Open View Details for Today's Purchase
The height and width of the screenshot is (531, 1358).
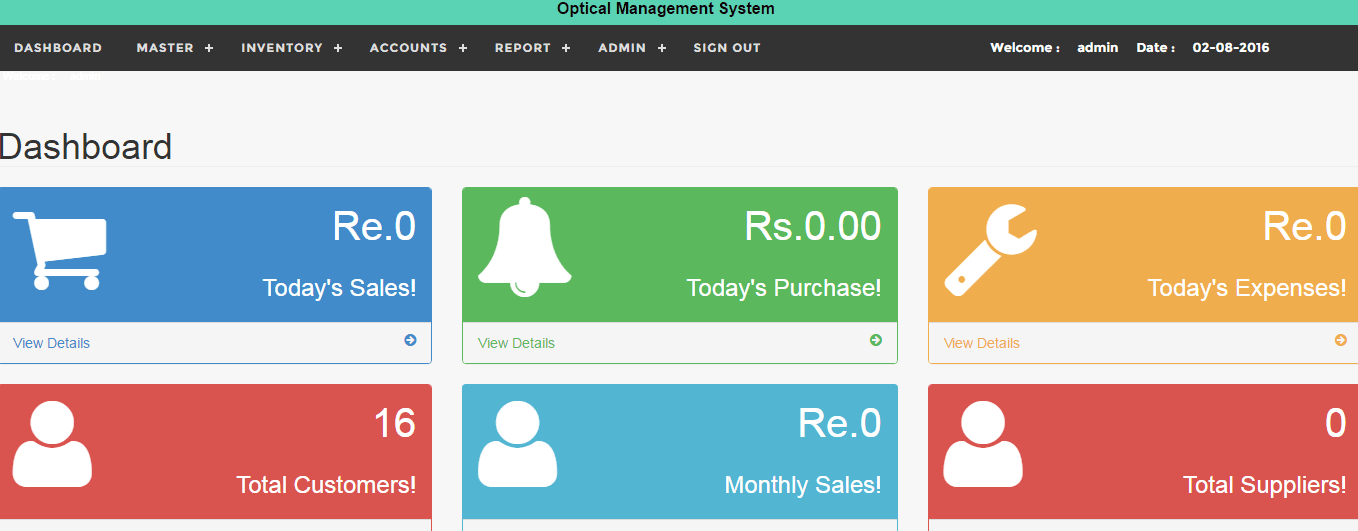516,343
